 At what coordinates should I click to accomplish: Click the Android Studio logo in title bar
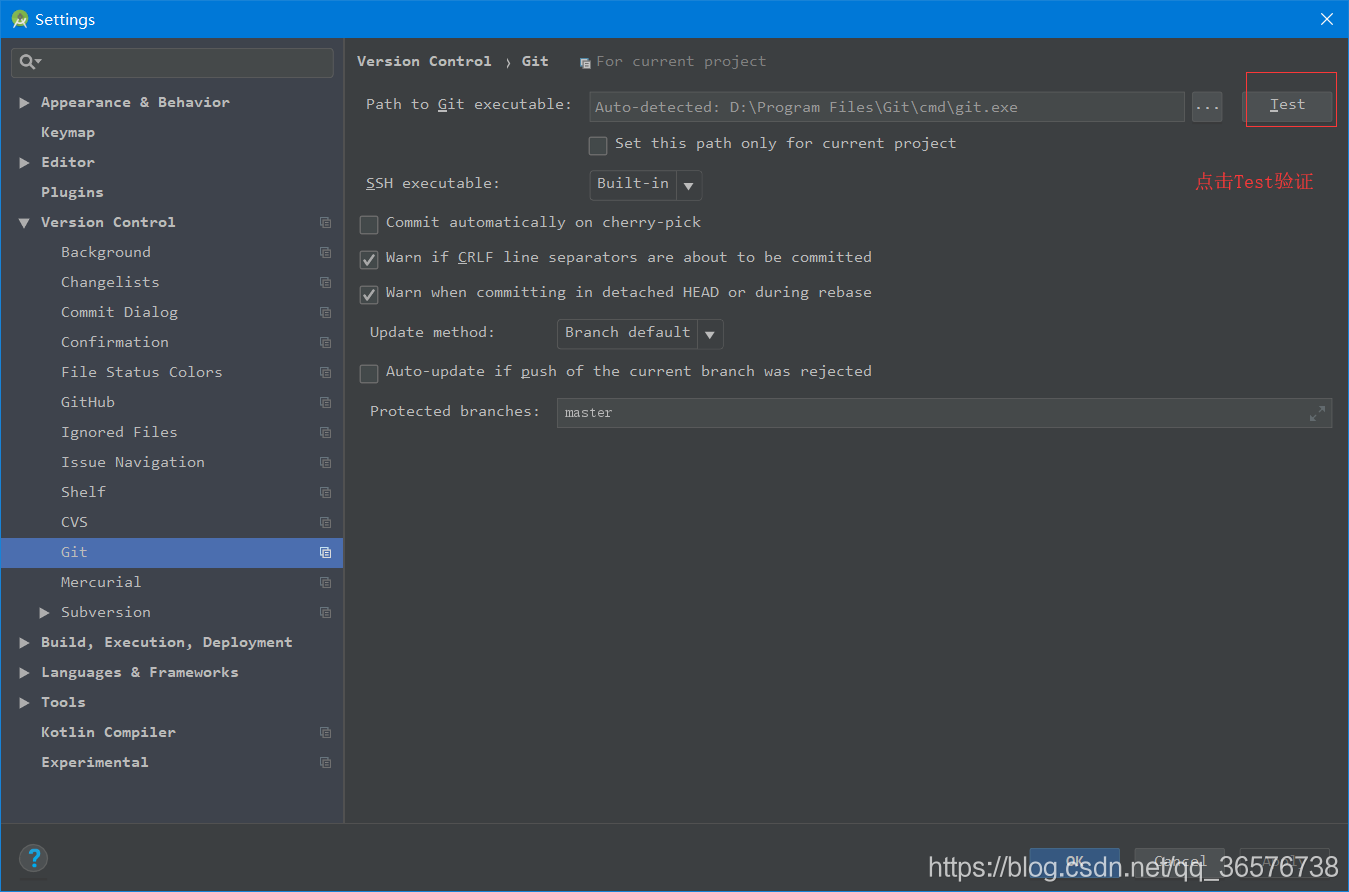(x=19, y=19)
